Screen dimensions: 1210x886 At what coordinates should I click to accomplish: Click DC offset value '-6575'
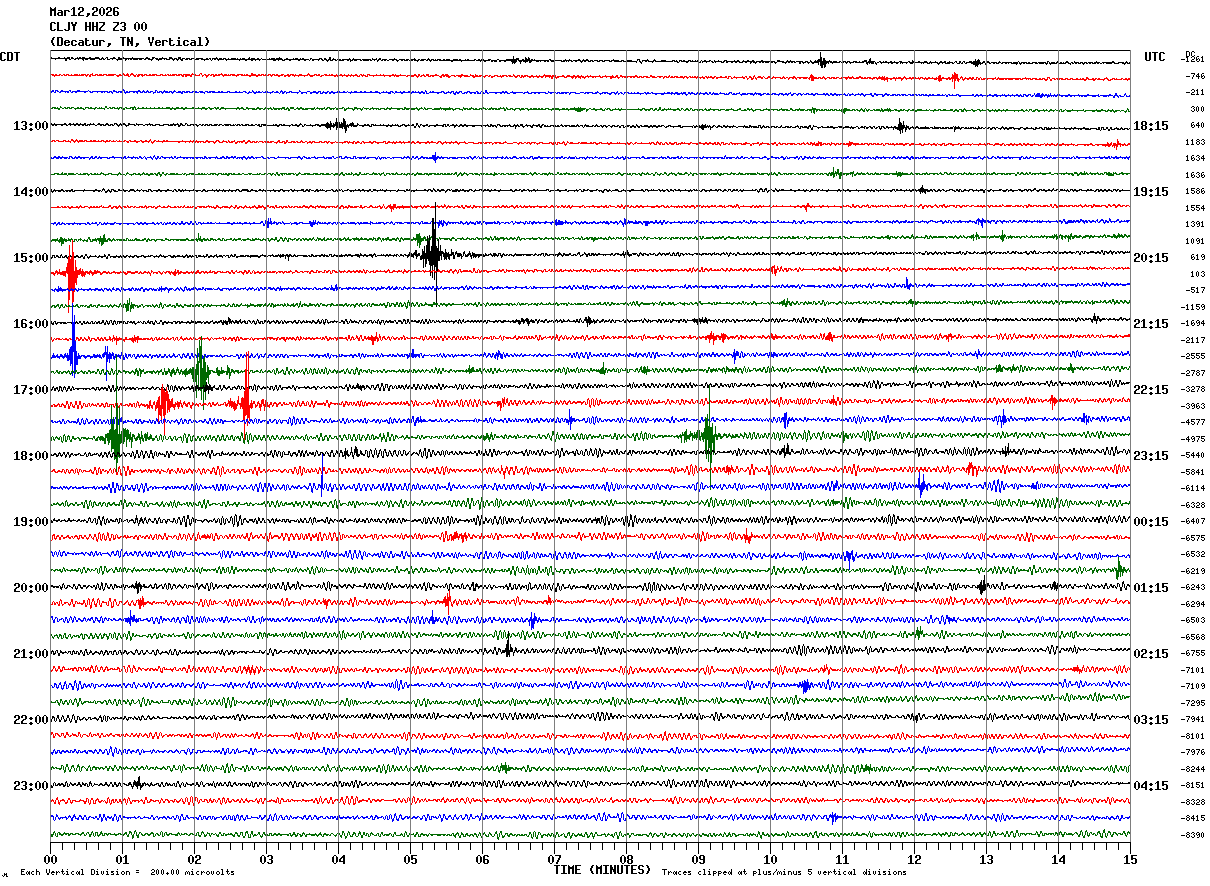[x=1194, y=538]
